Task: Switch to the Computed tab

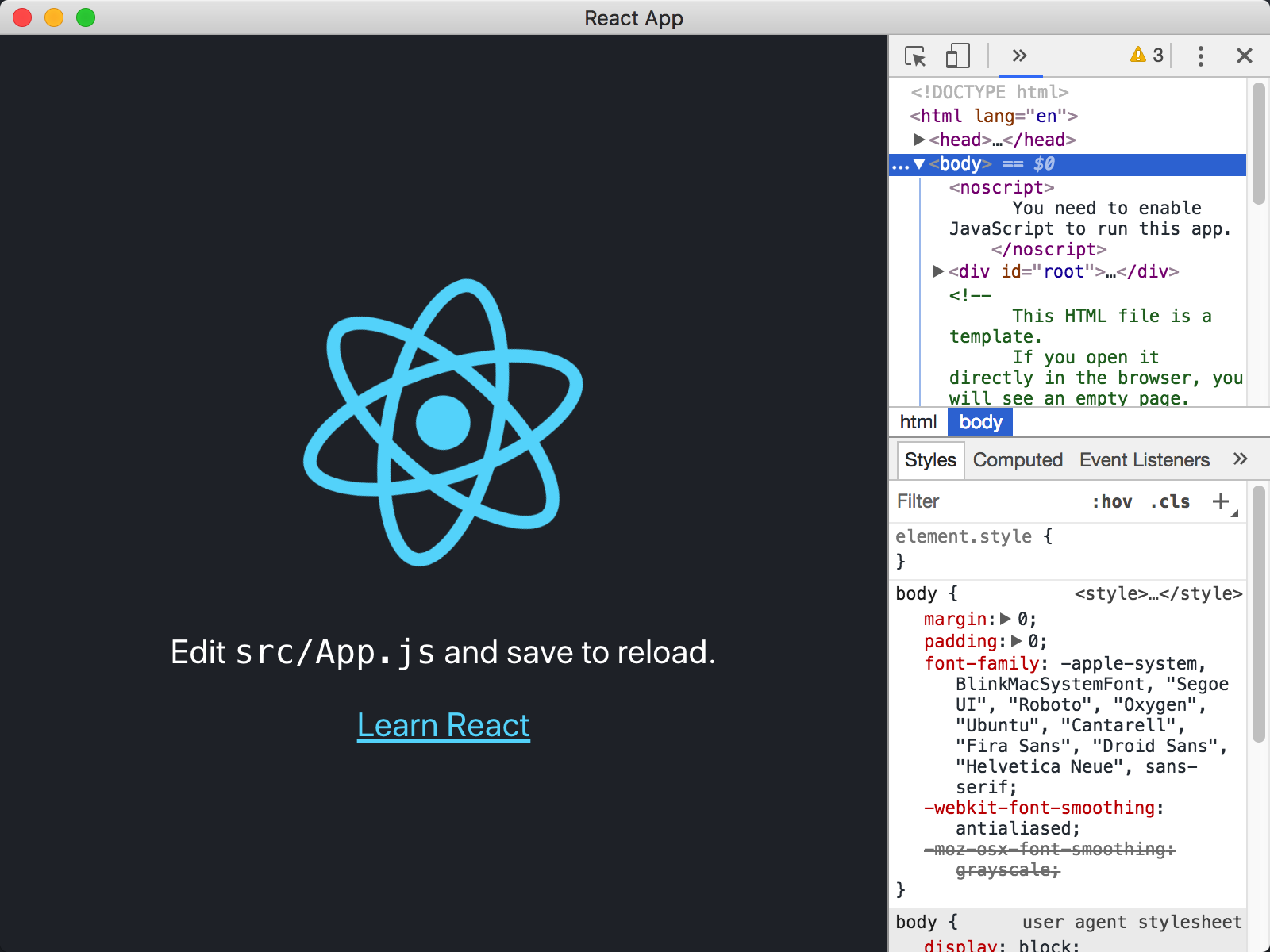Action: pyautogui.click(x=1018, y=460)
